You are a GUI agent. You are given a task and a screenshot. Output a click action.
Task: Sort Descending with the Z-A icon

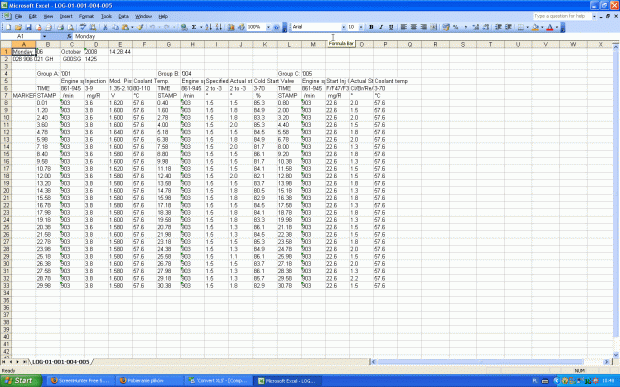219,27
